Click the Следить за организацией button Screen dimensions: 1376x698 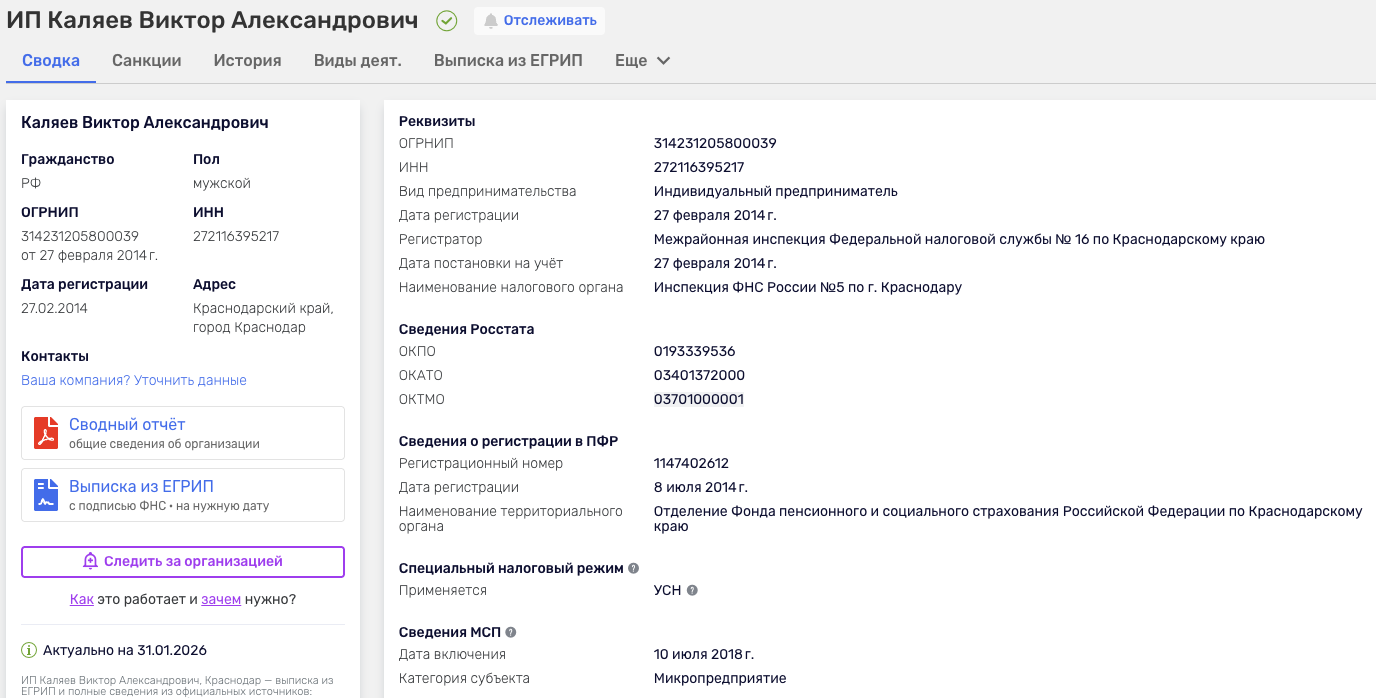[x=183, y=561]
